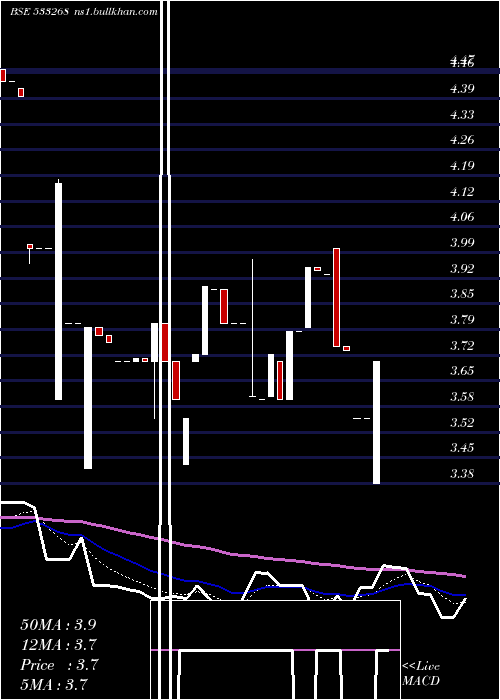Image resolution: width=500 pixels, height=700 pixels.
Task: Click the 12MA : 3.7 readout
Action: (x=58, y=645)
